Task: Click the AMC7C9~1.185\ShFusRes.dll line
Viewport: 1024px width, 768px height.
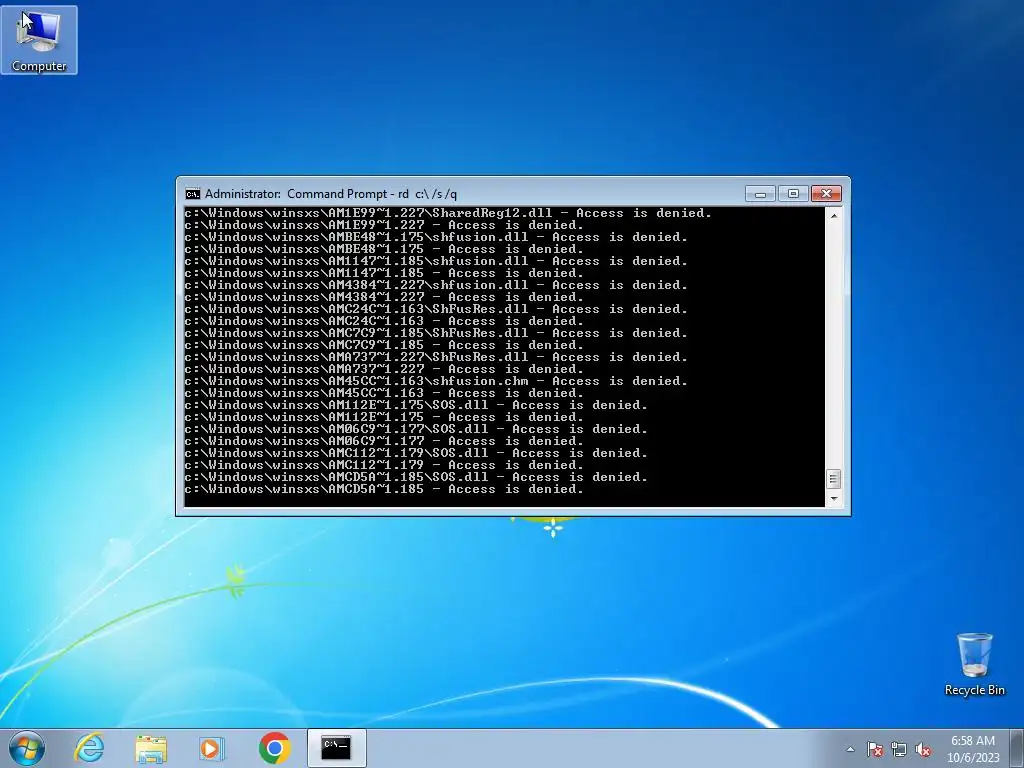Action: coord(436,333)
